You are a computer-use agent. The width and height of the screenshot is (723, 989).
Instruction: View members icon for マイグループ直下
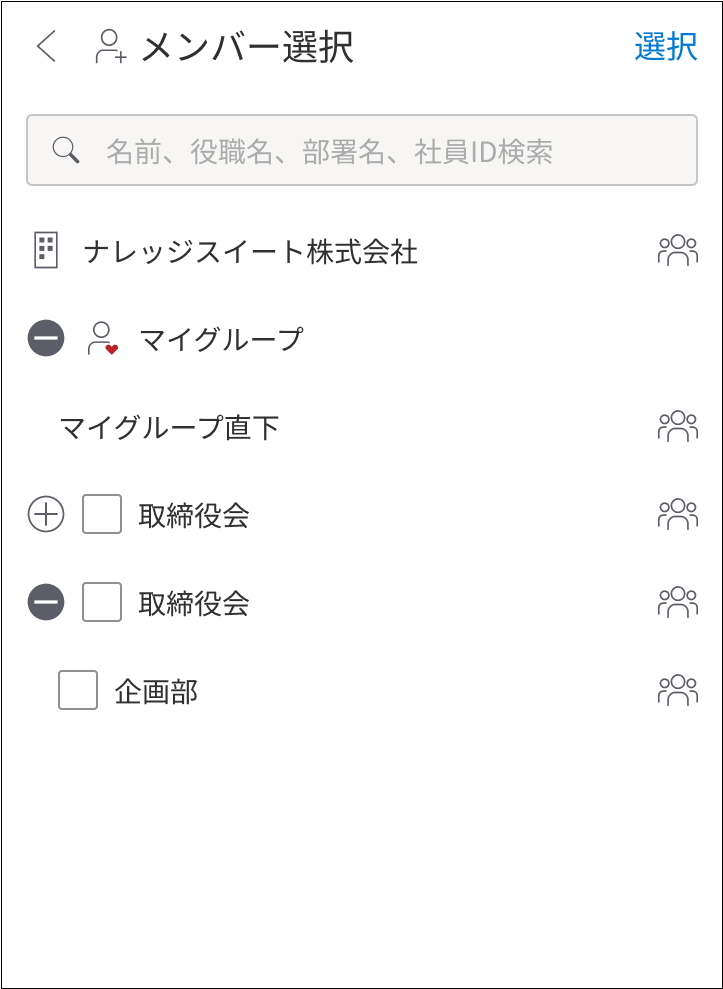coord(678,426)
